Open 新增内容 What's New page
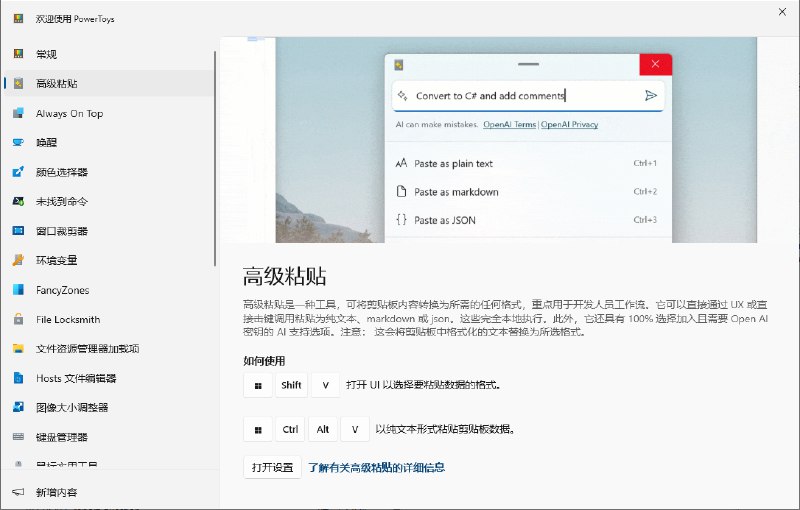Image resolution: width=800 pixels, height=510 pixels. click(x=109, y=492)
